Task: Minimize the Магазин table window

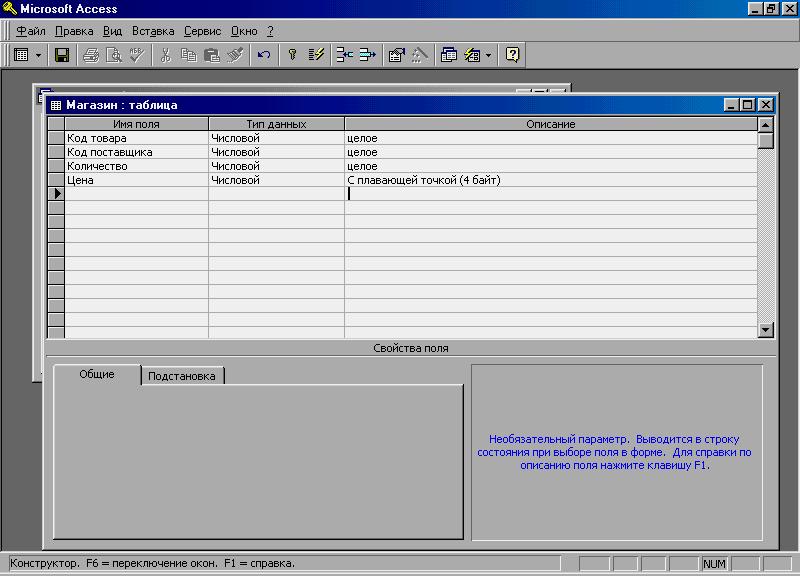Action: (731, 105)
